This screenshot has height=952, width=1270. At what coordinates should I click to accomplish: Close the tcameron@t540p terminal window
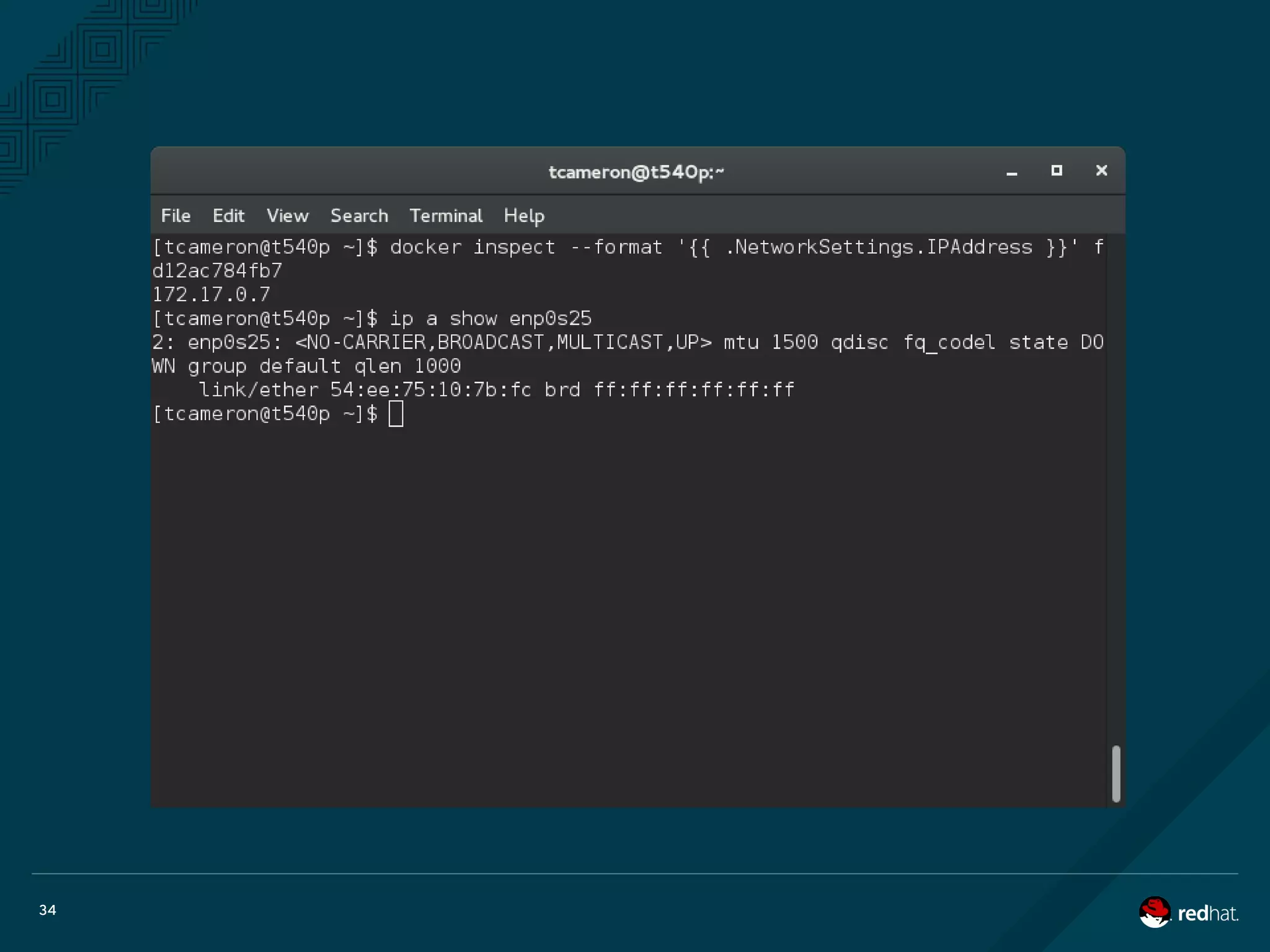coord(1101,170)
